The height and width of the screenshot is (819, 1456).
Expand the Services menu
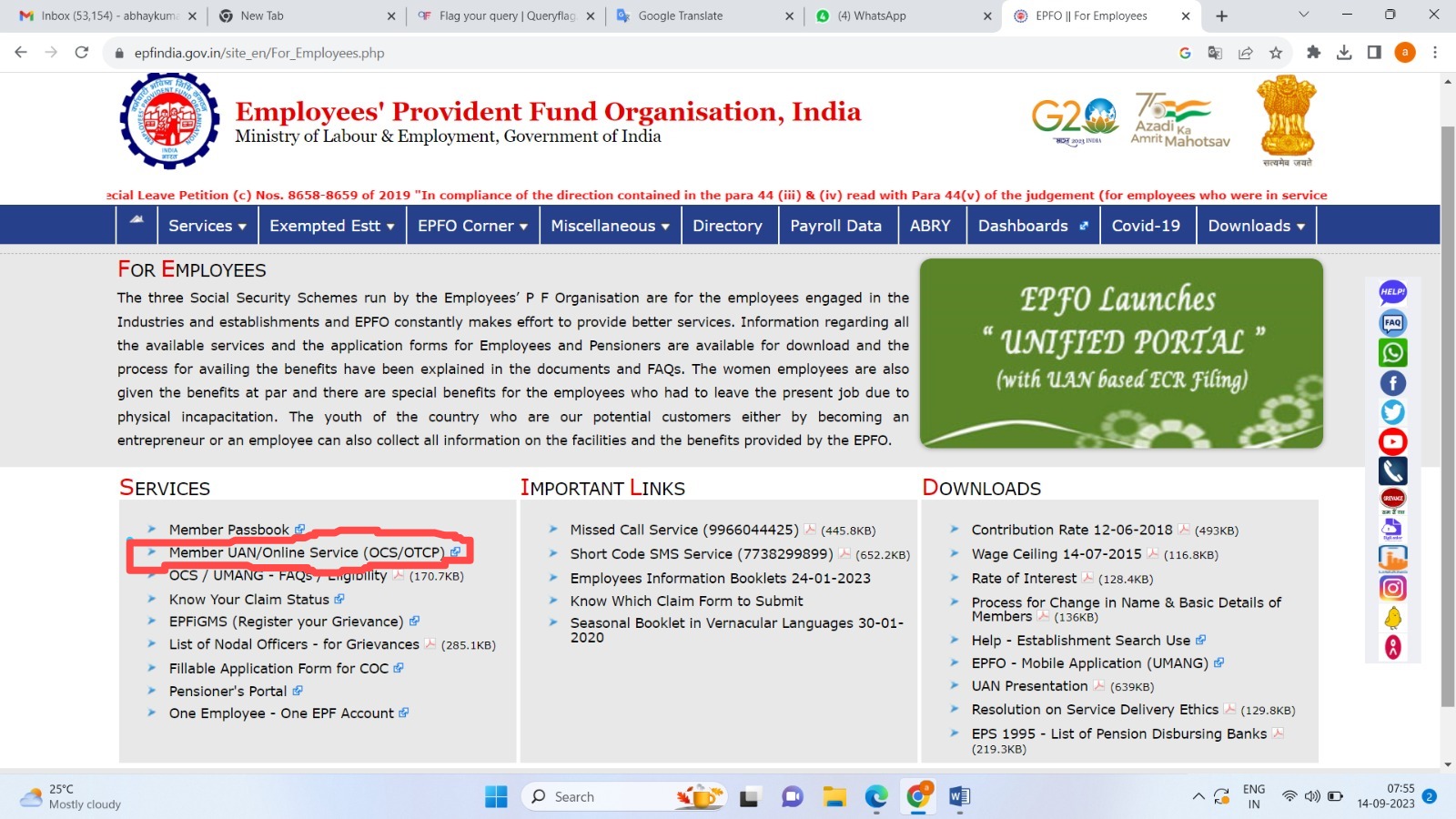207,226
